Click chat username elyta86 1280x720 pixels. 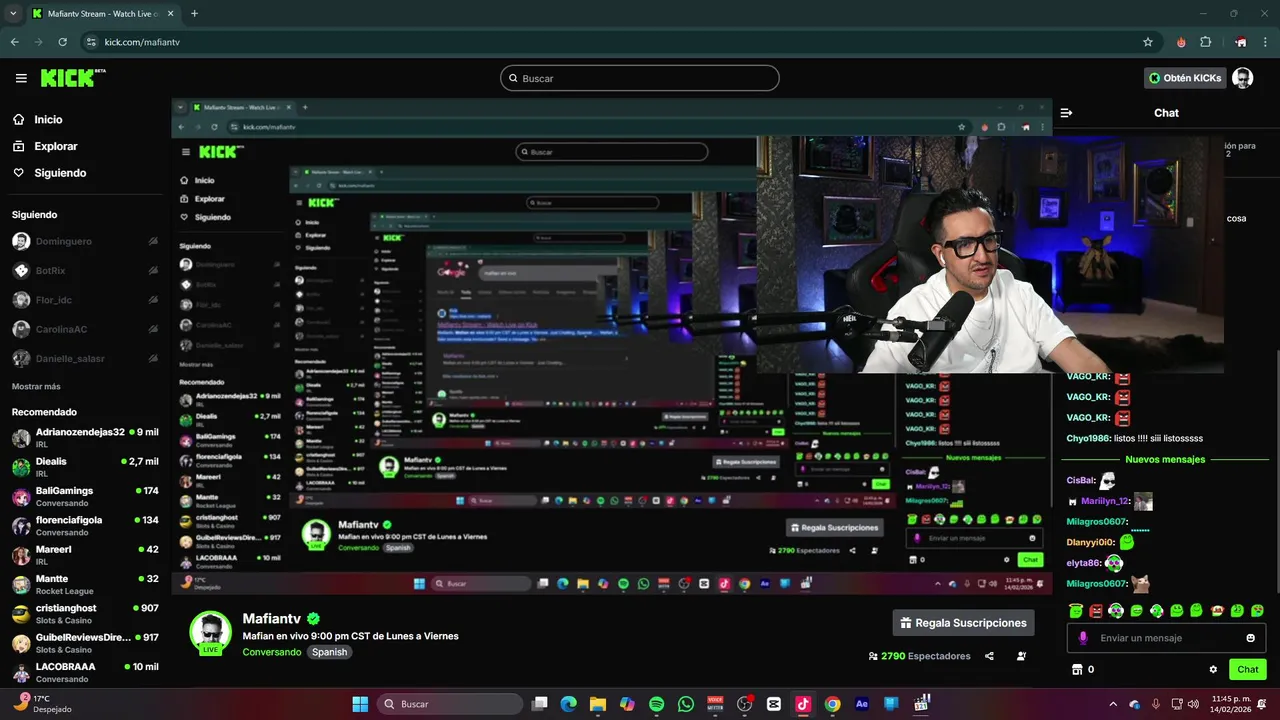click(x=1083, y=563)
